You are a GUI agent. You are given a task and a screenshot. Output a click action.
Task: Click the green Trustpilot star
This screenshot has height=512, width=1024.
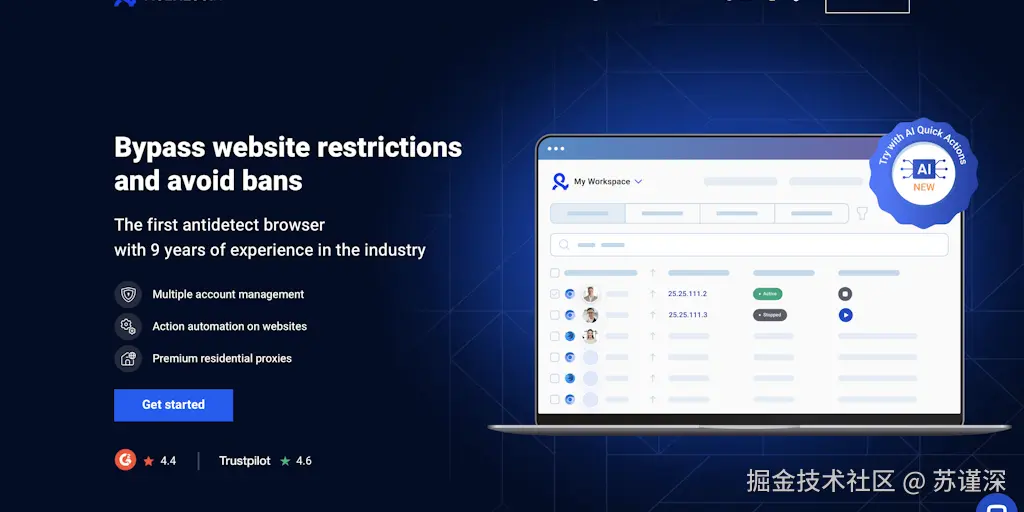pos(285,461)
